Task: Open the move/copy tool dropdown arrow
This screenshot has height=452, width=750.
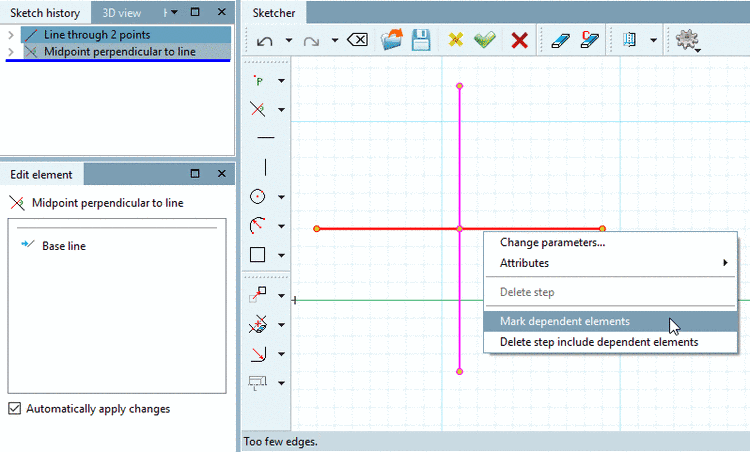Action: click(281, 296)
